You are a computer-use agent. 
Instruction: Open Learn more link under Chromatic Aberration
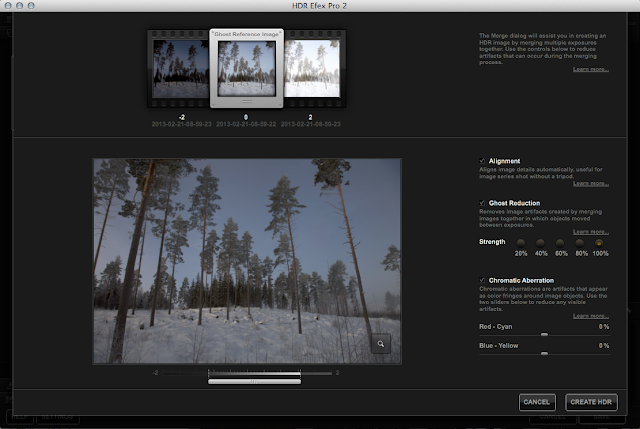(x=591, y=316)
